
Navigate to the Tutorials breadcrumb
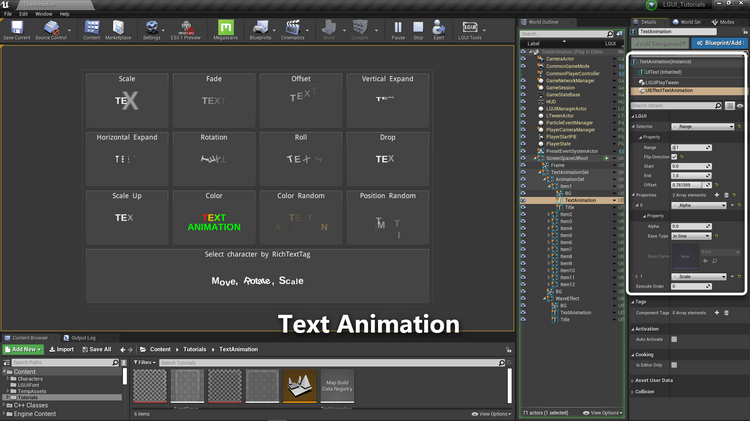coord(195,350)
